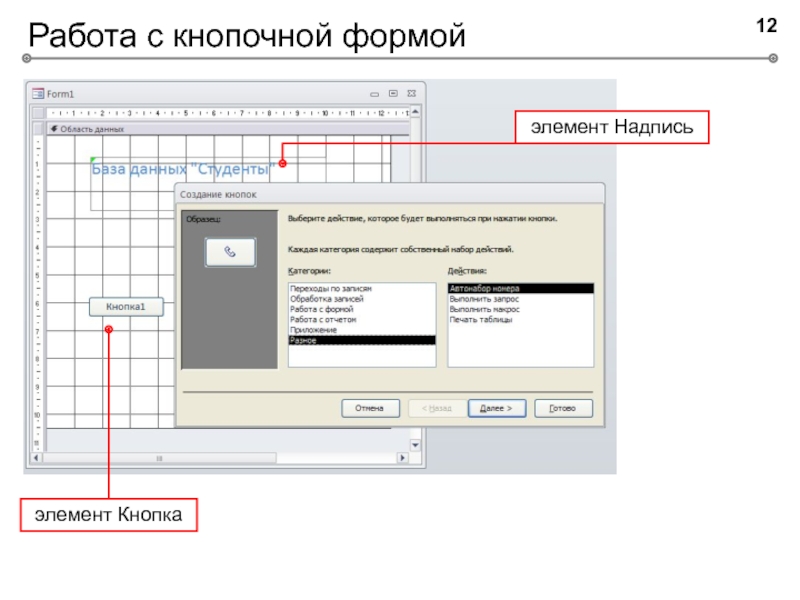Close the Form1 window
The height and width of the screenshot is (600, 800).
click(411, 94)
